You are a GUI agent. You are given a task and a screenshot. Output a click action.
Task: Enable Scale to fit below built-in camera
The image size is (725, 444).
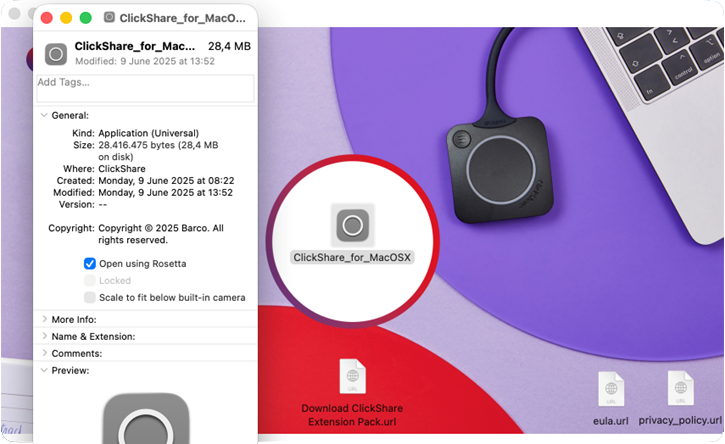[90, 297]
